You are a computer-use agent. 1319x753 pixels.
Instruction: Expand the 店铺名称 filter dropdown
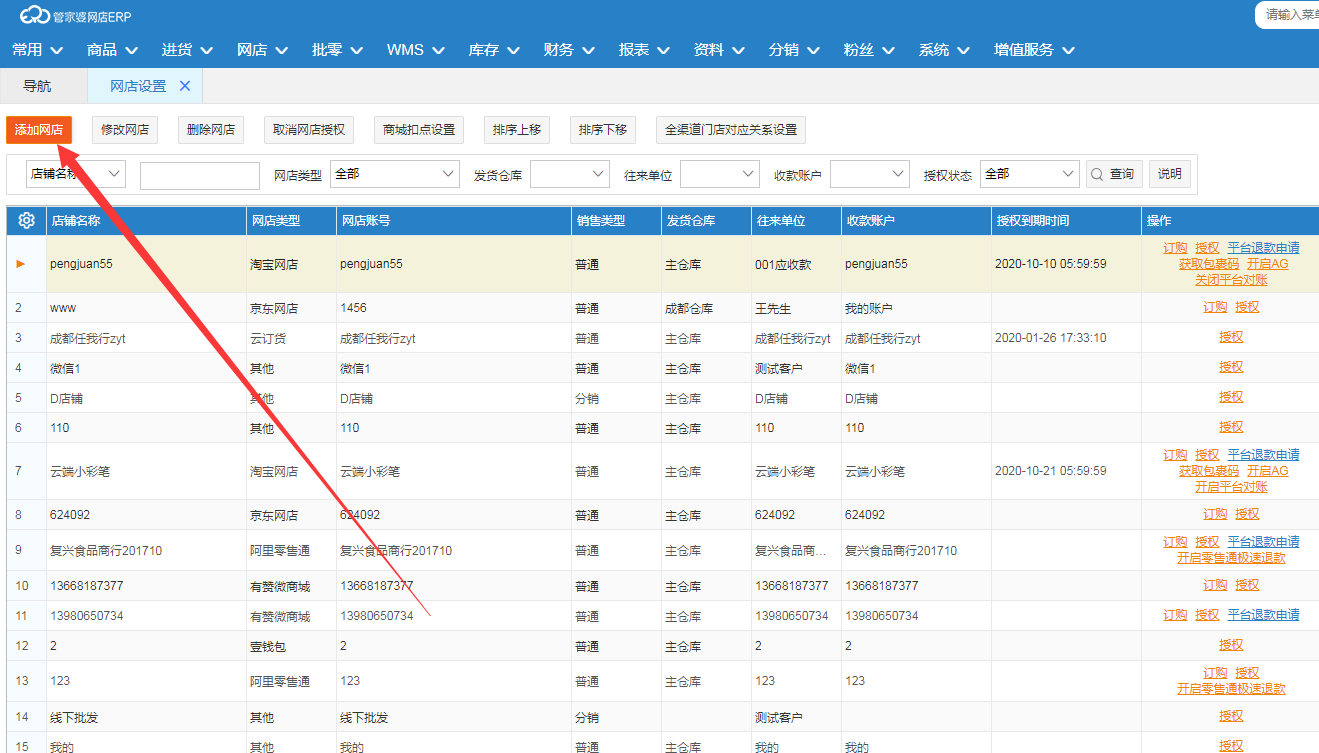click(75, 174)
